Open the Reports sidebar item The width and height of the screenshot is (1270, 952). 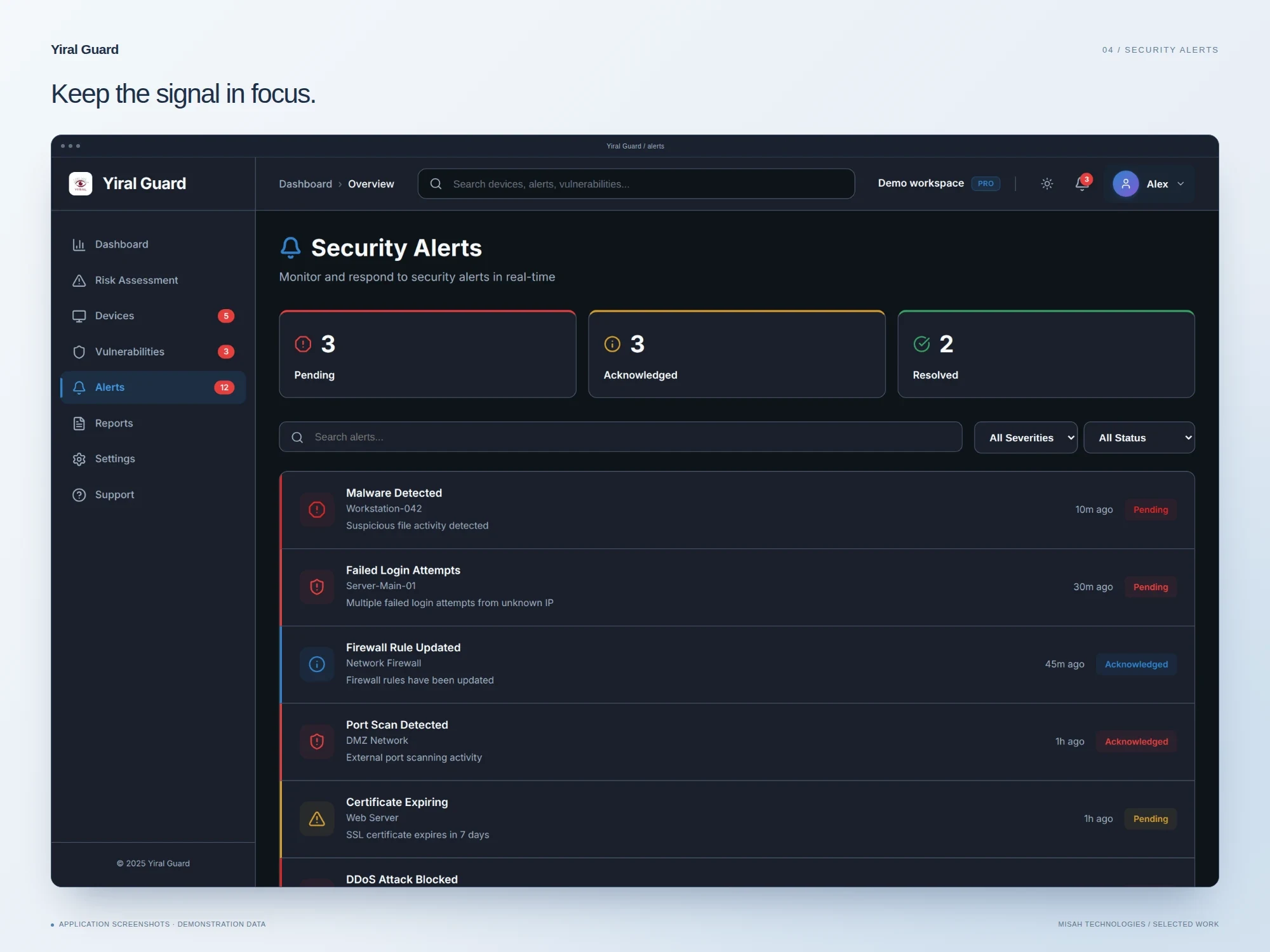coord(153,423)
